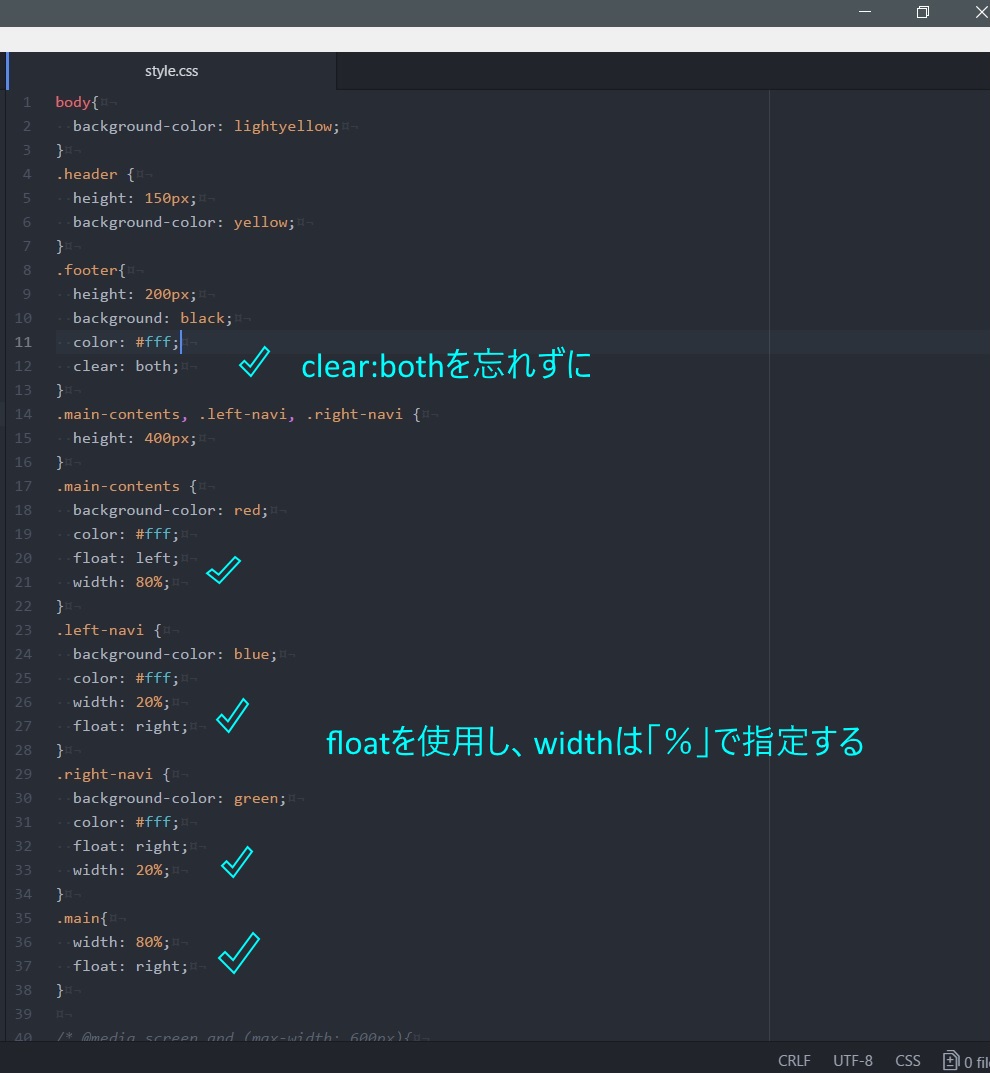This screenshot has width=990, height=1073.
Task: Minimize the editor window
Action: pos(863,12)
